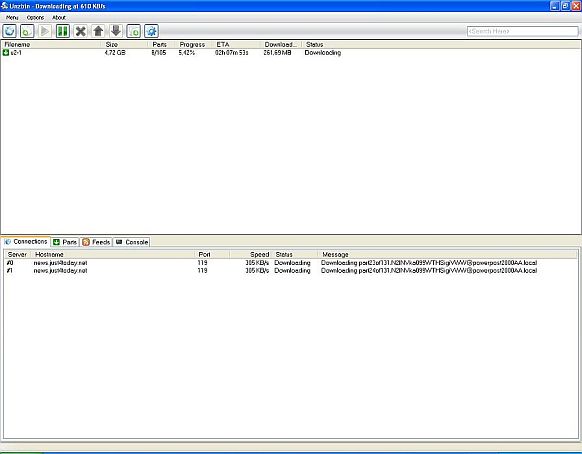Move item down with down arrow icon

[116, 31]
